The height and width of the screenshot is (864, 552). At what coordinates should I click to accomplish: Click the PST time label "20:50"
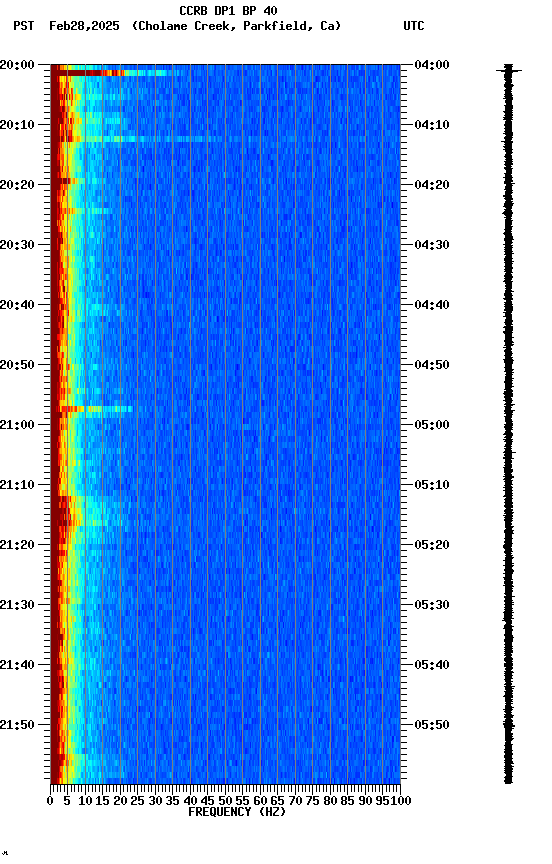tap(17, 365)
